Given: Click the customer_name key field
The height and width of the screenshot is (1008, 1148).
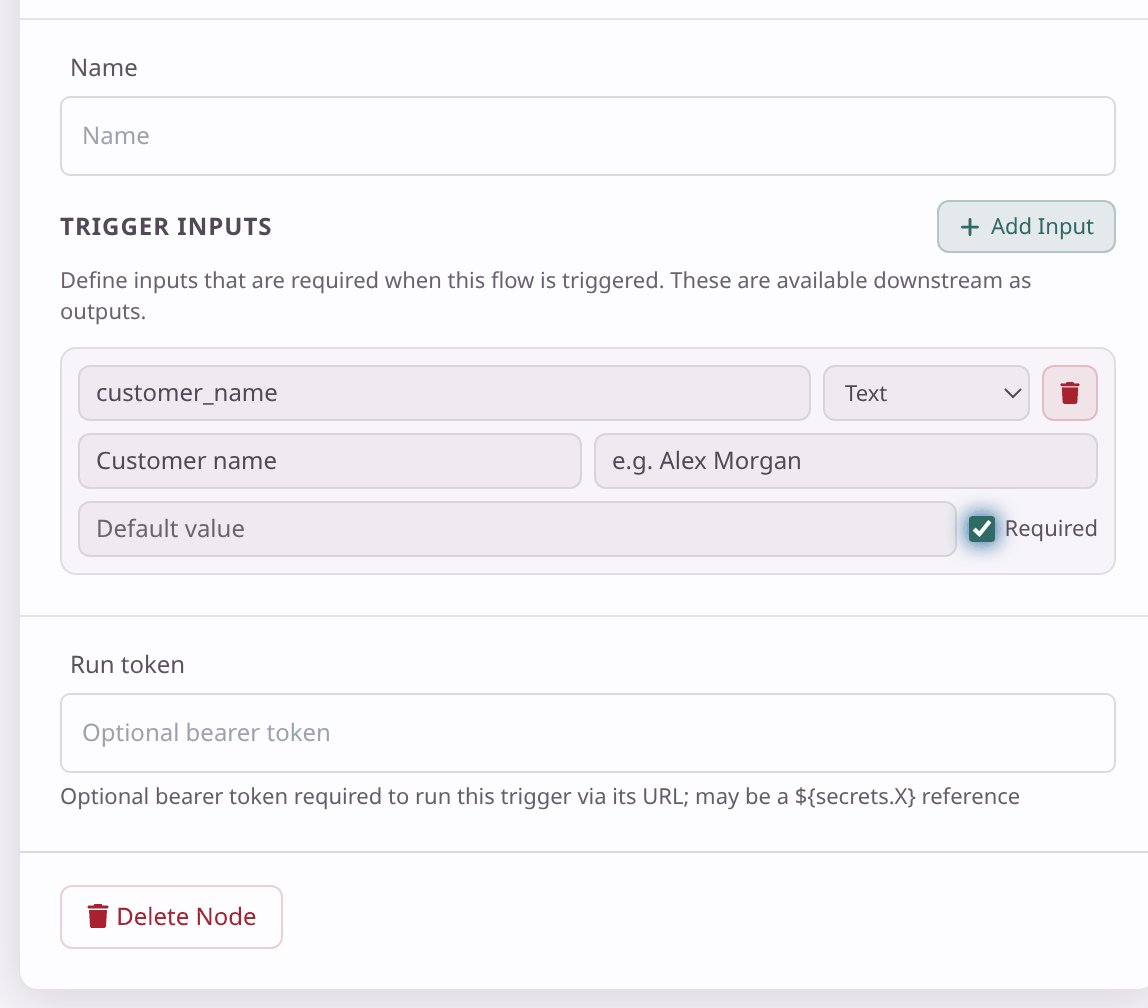Looking at the screenshot, I should (444, 393).
